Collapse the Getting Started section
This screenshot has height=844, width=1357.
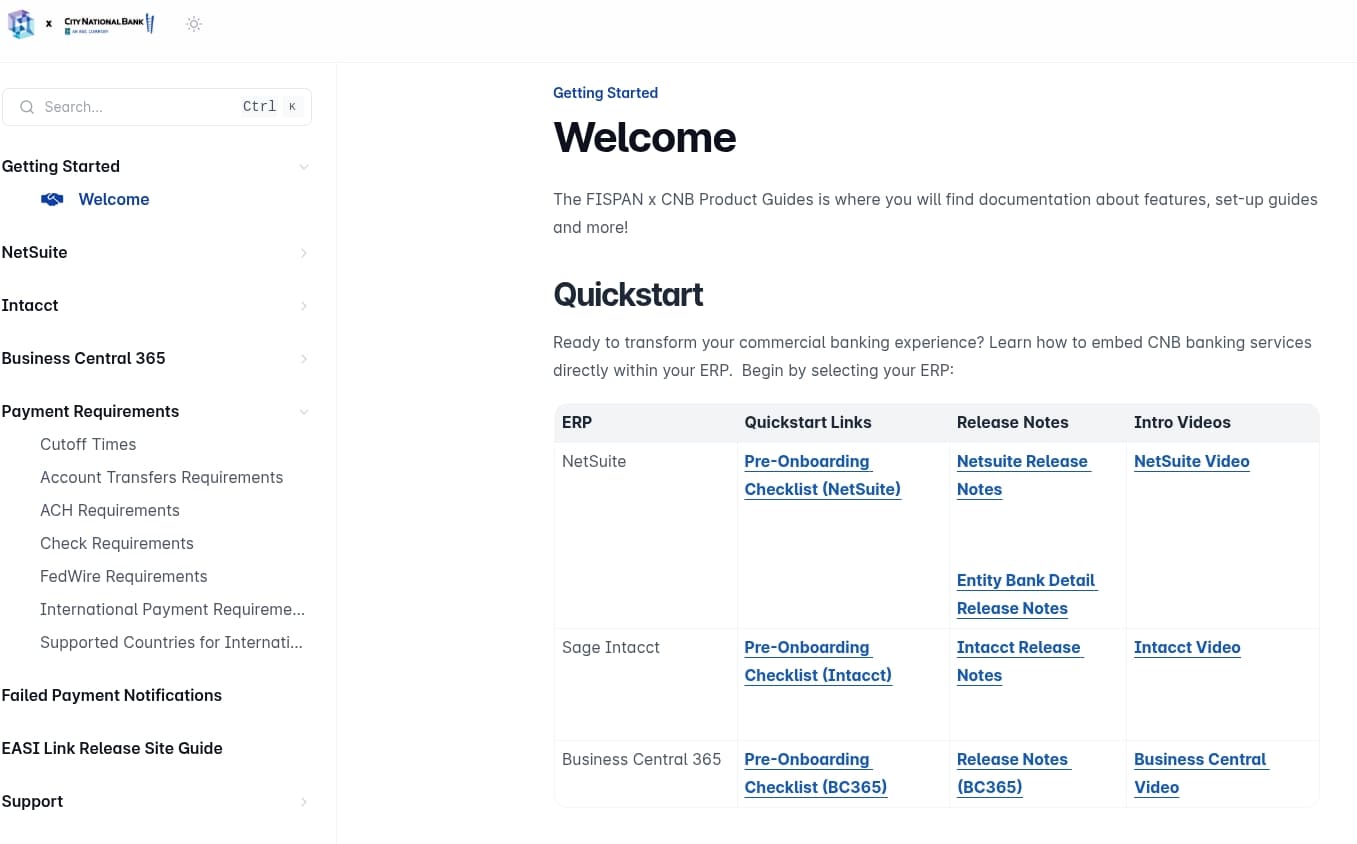pos(304,167)
